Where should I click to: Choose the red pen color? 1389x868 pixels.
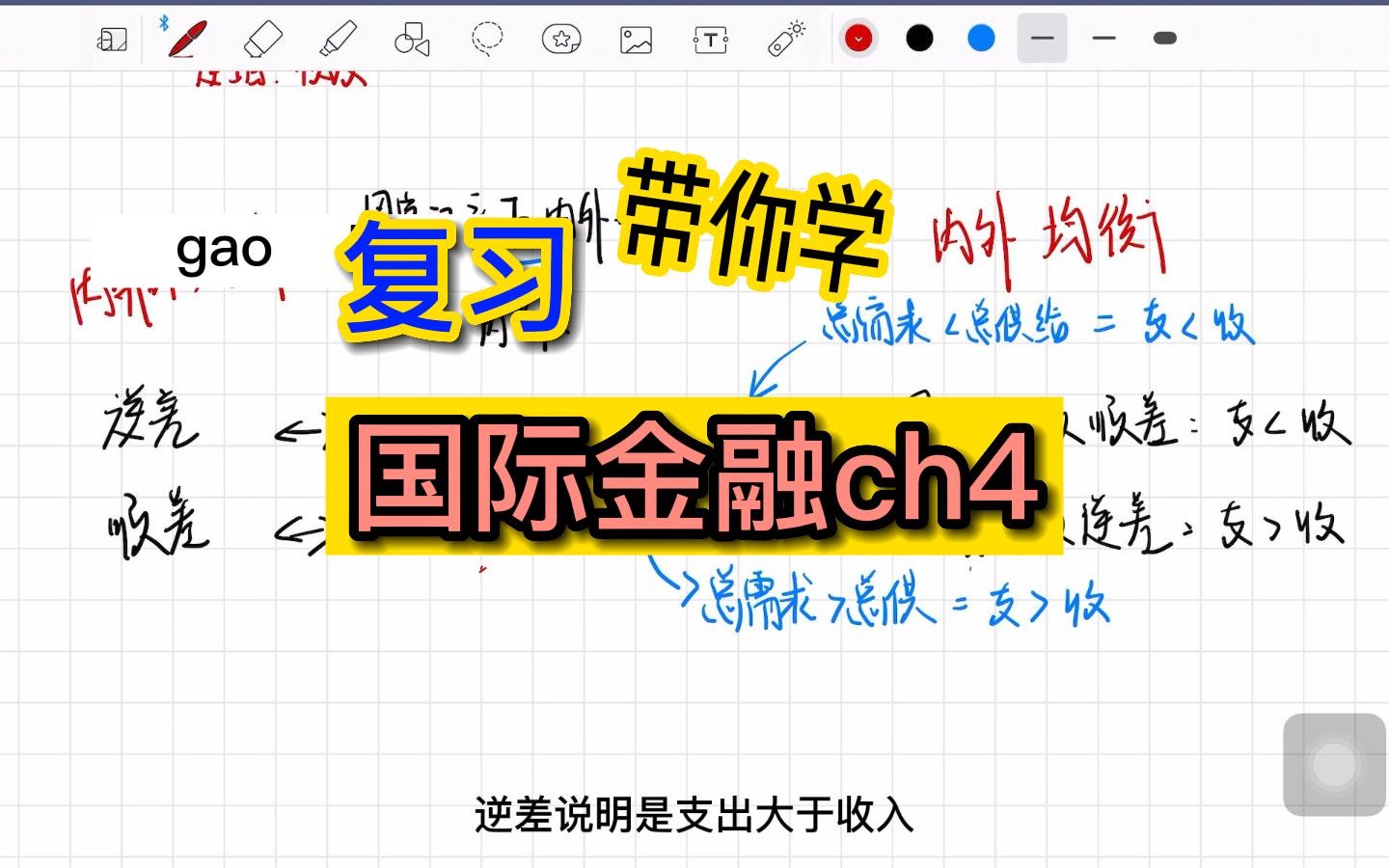[x=858, y=39]
